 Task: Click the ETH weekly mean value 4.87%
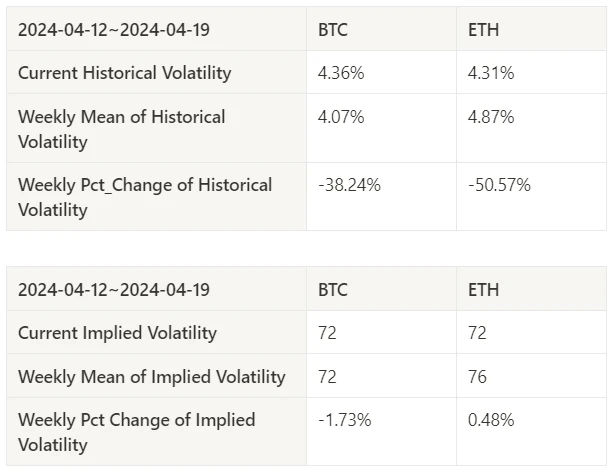491,117
